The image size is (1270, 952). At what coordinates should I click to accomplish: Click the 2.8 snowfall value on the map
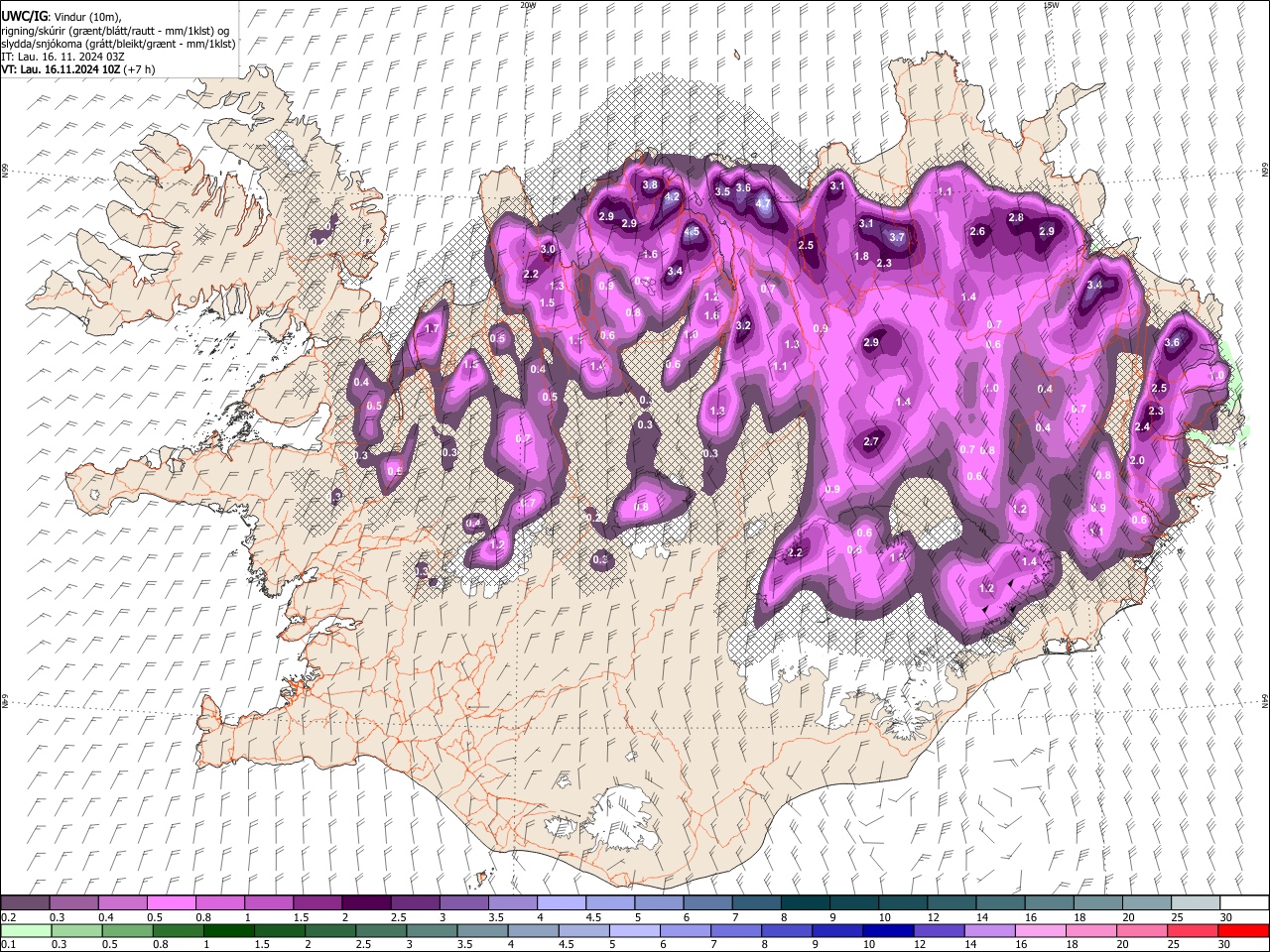coord(1016,217)
